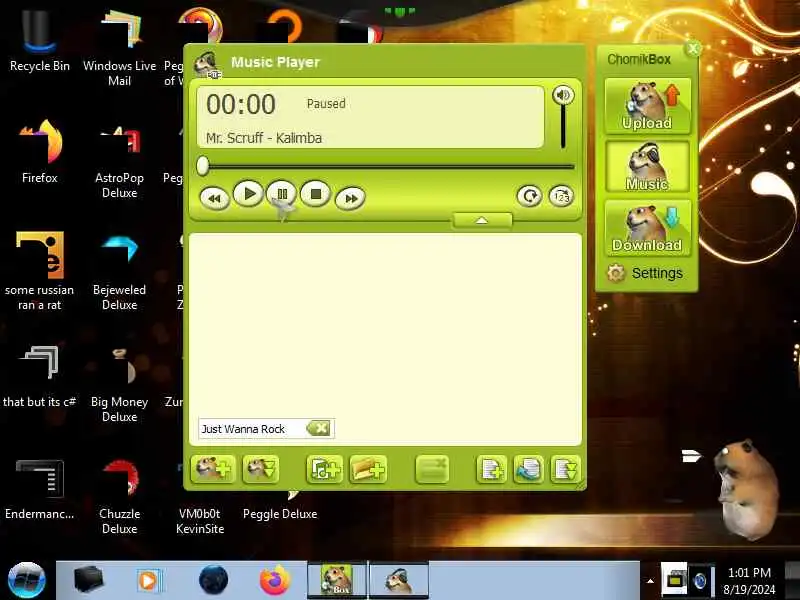The image size is (800, 600).
Task: Click the hamster plus add icon
Action: pos(213,468)
